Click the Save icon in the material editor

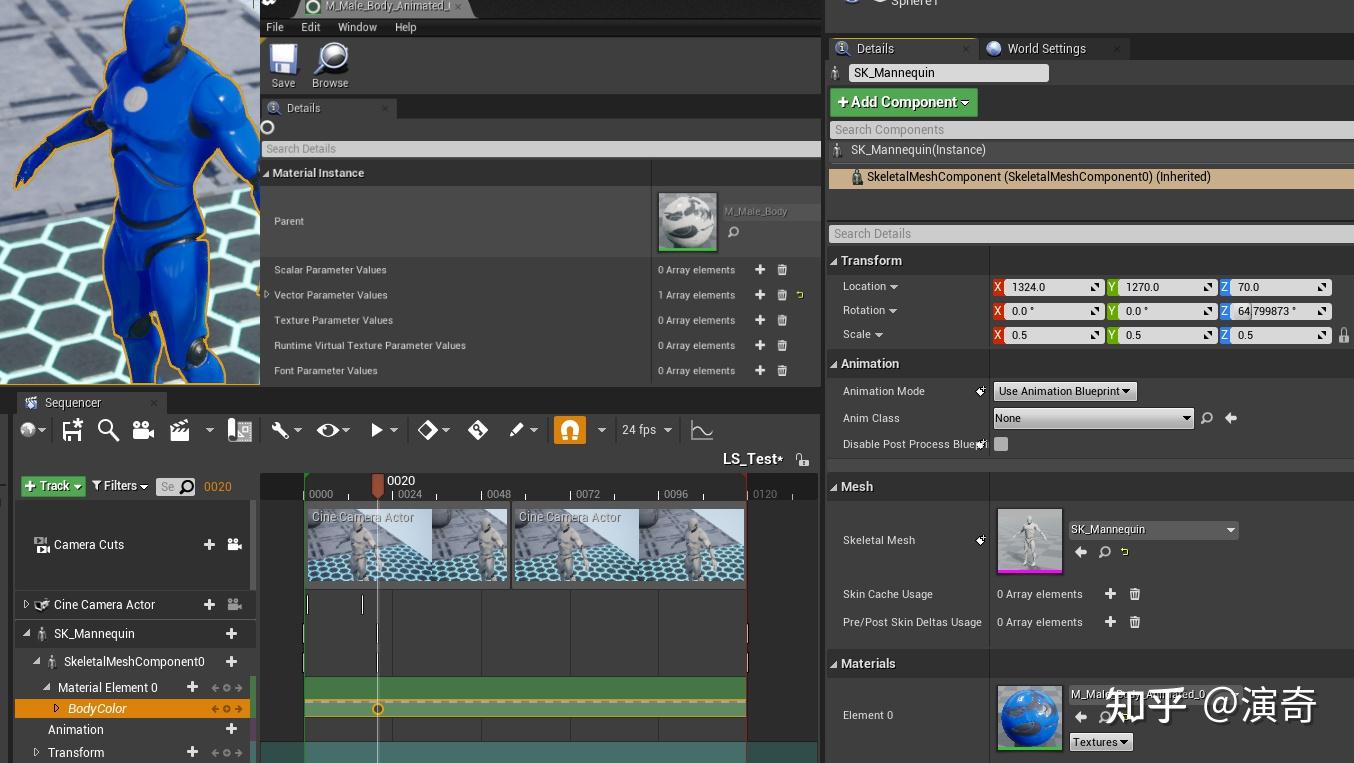click(283, 60)
